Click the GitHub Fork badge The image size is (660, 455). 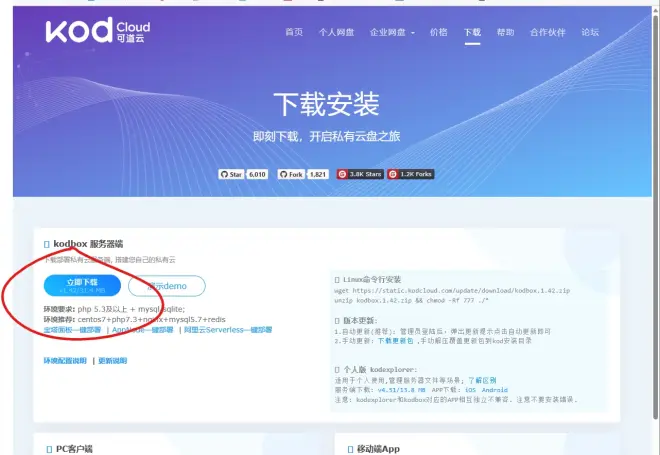[291, 174]
